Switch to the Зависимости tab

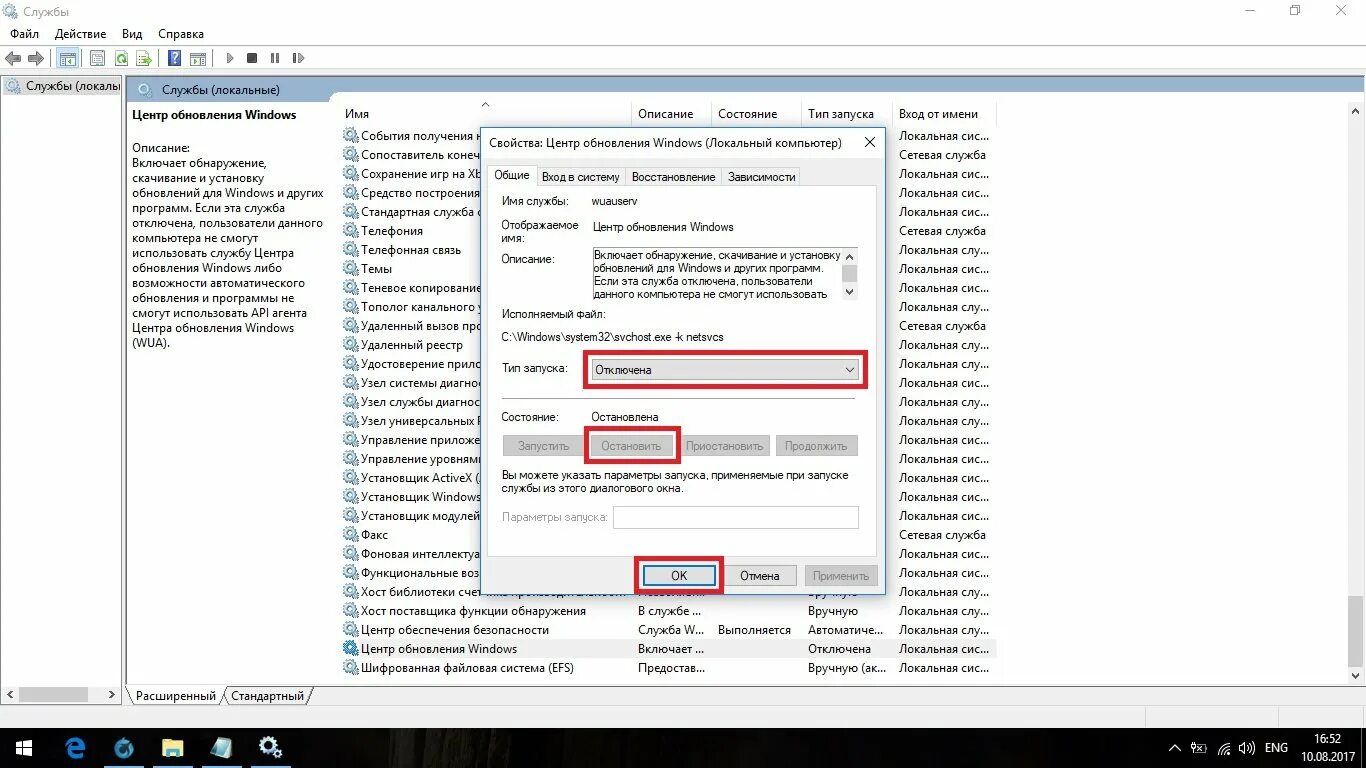(761, 177)
